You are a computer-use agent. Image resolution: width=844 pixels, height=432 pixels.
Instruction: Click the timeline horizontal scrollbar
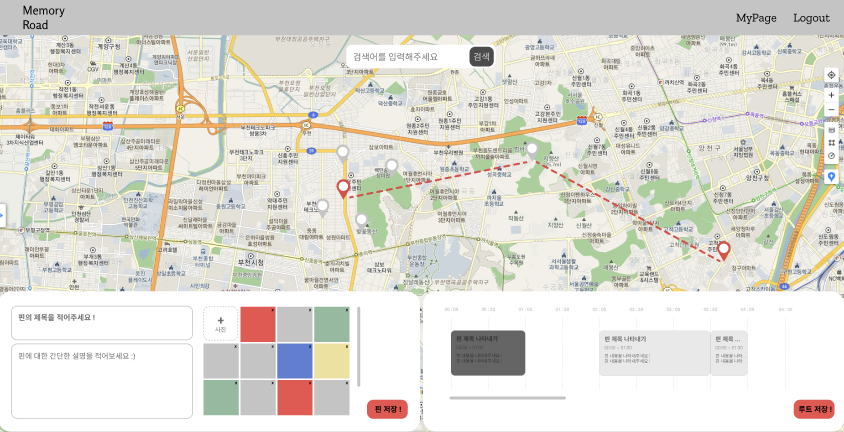tap(508, 398)
